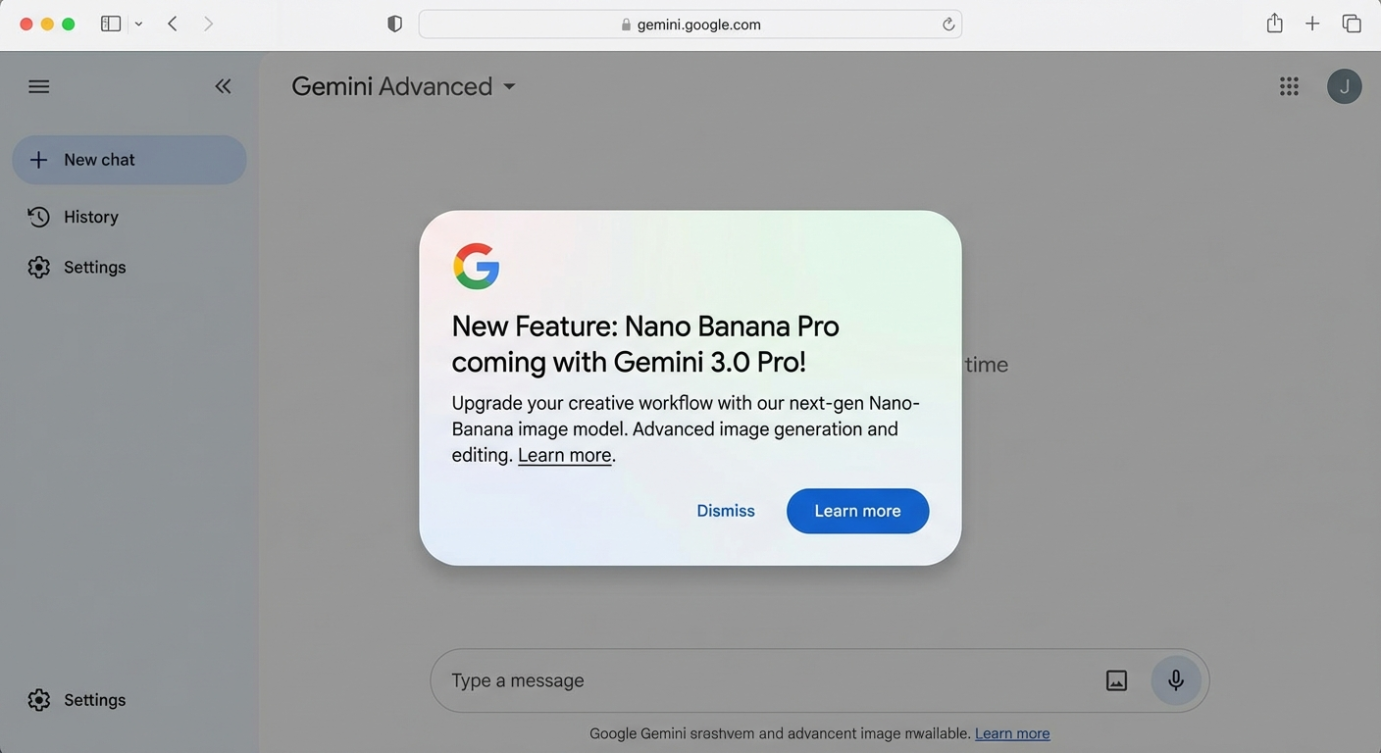Open History in the sidebar

pyautogui.click(x=73, y=217)
